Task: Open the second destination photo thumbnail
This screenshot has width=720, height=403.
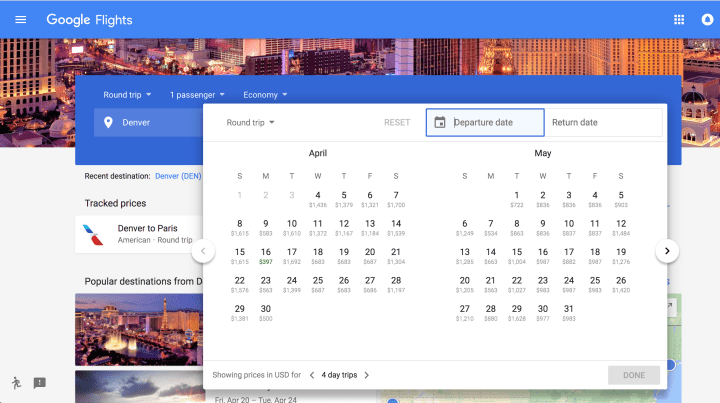Action: [139, 386]
